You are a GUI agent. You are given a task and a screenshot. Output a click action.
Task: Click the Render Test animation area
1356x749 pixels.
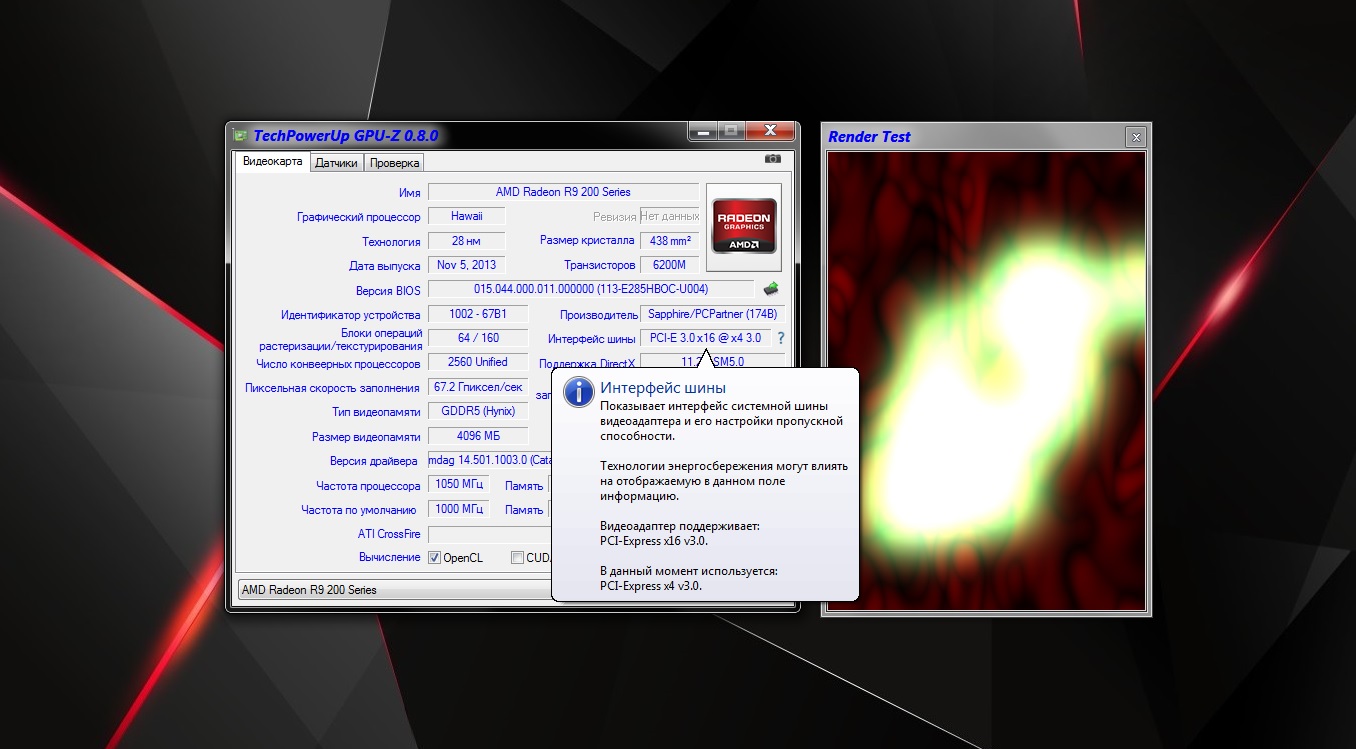tap(986, 381)
